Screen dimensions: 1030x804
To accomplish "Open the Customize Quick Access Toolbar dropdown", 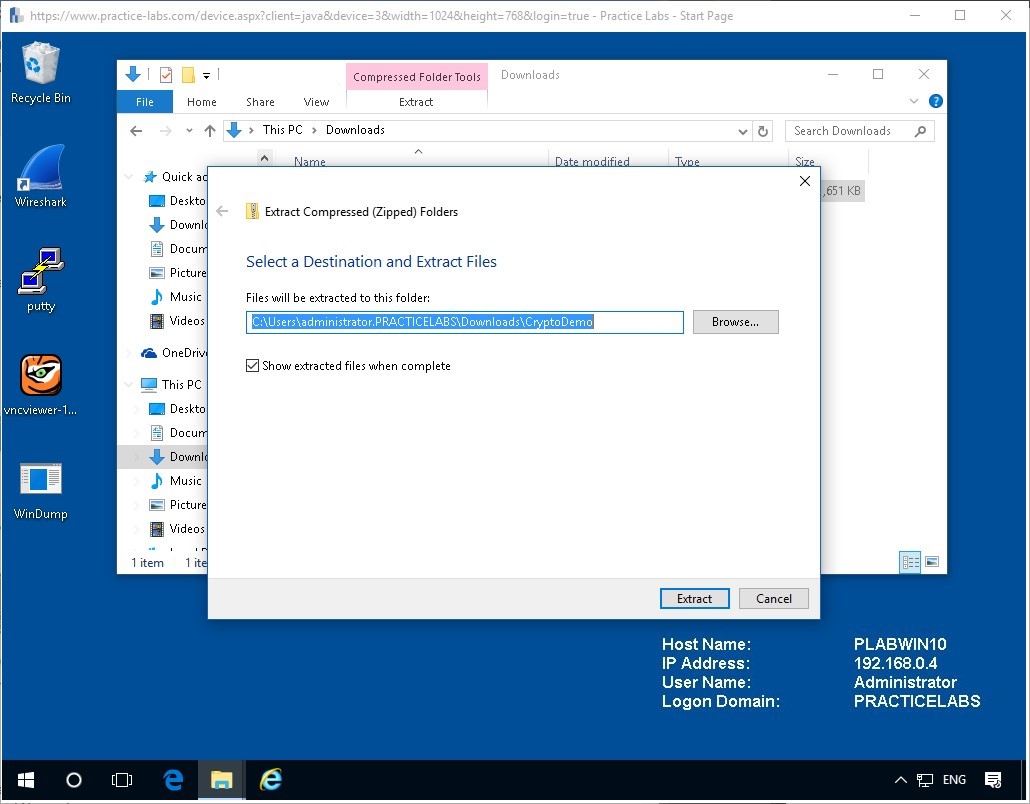I will tap(207, 74).
